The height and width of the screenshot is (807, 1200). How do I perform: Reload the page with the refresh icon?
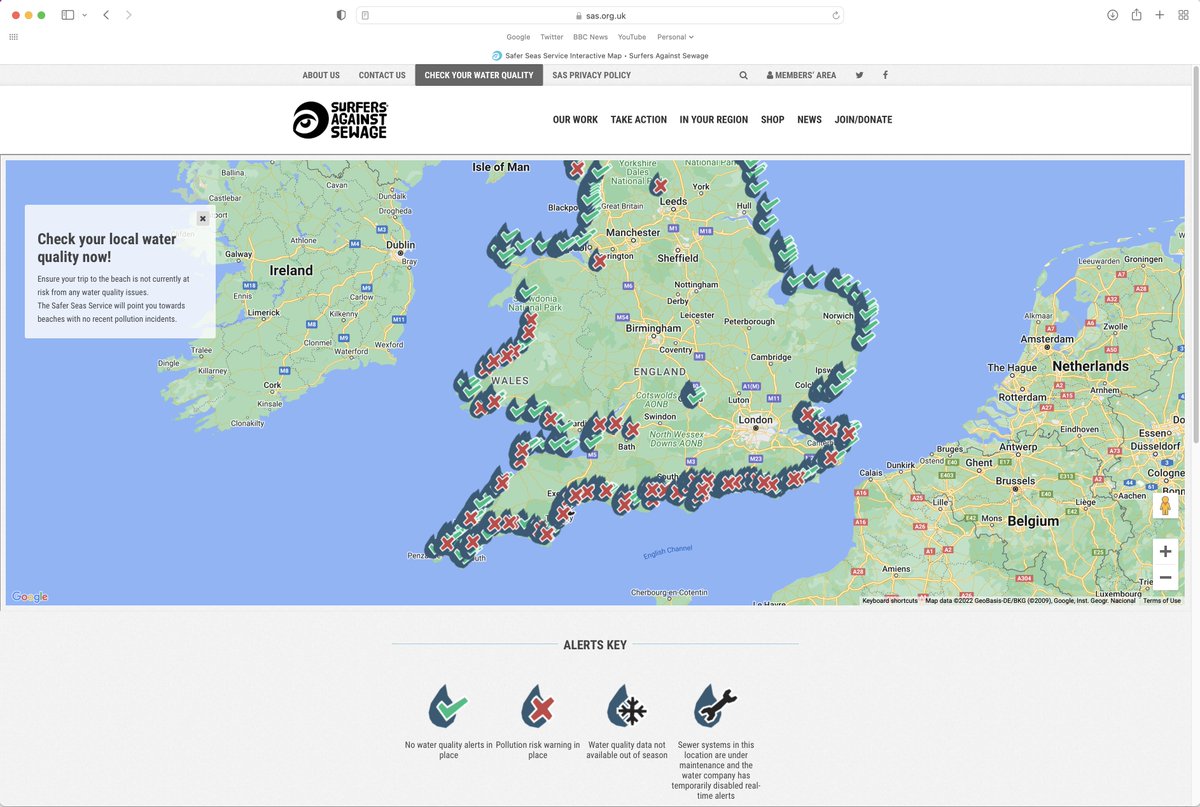835,15
